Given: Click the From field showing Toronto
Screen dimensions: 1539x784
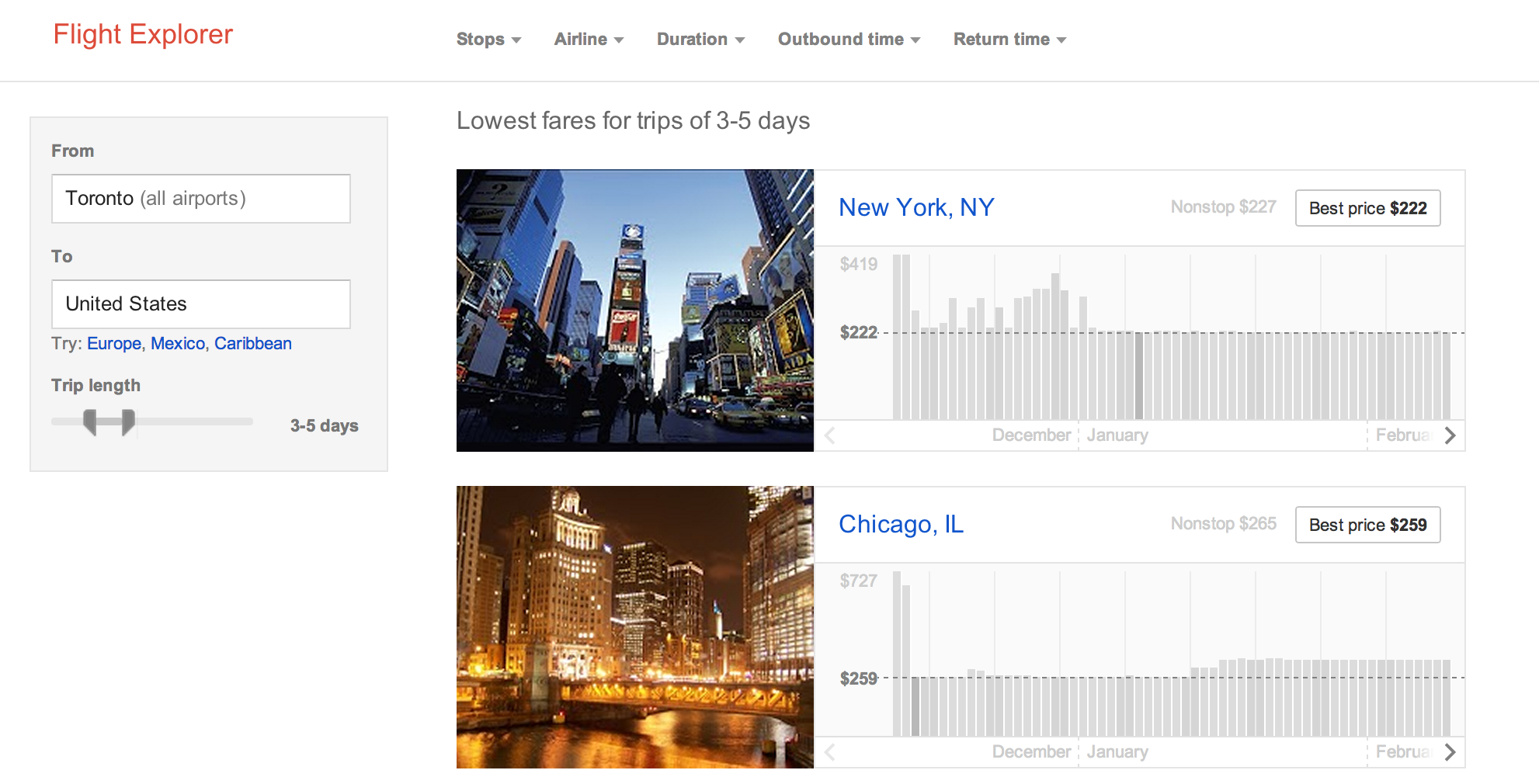Looking at the screenshot, I should pos(200,198).
